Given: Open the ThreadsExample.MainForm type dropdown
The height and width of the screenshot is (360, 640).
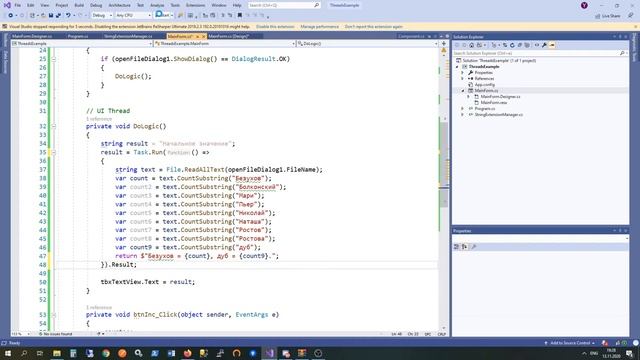Looking at the screenshot, I should (224, 43).
